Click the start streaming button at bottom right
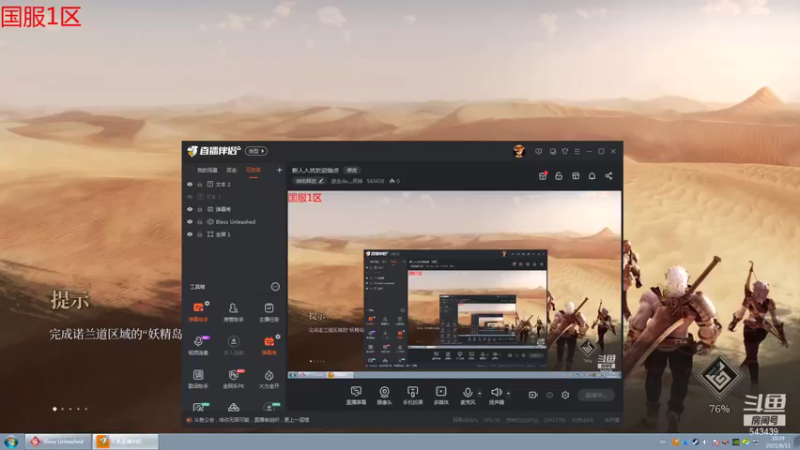This screenshot has width=800, height=450. [x=596, y=395]
